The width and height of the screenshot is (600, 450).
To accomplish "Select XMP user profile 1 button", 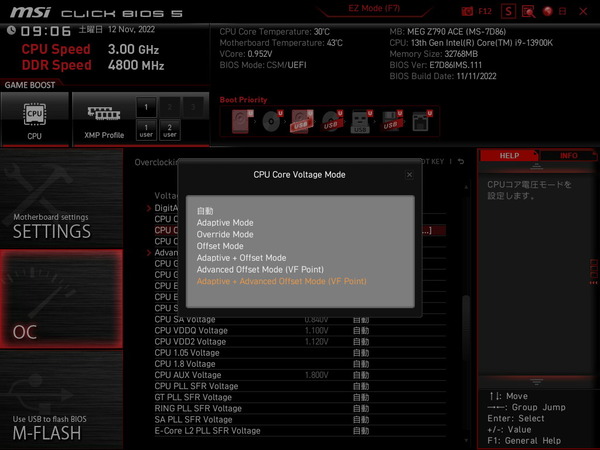I will tap(146, 130).
